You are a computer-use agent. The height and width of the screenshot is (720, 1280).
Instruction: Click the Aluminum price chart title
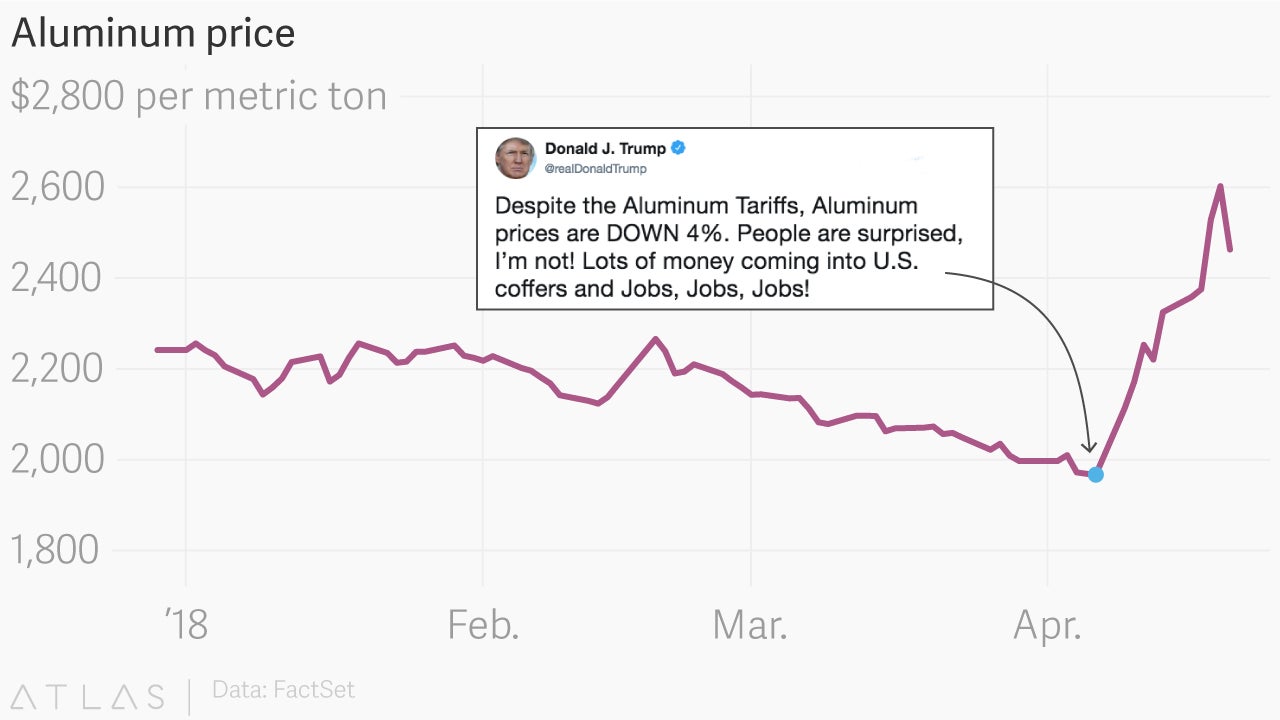153,33
